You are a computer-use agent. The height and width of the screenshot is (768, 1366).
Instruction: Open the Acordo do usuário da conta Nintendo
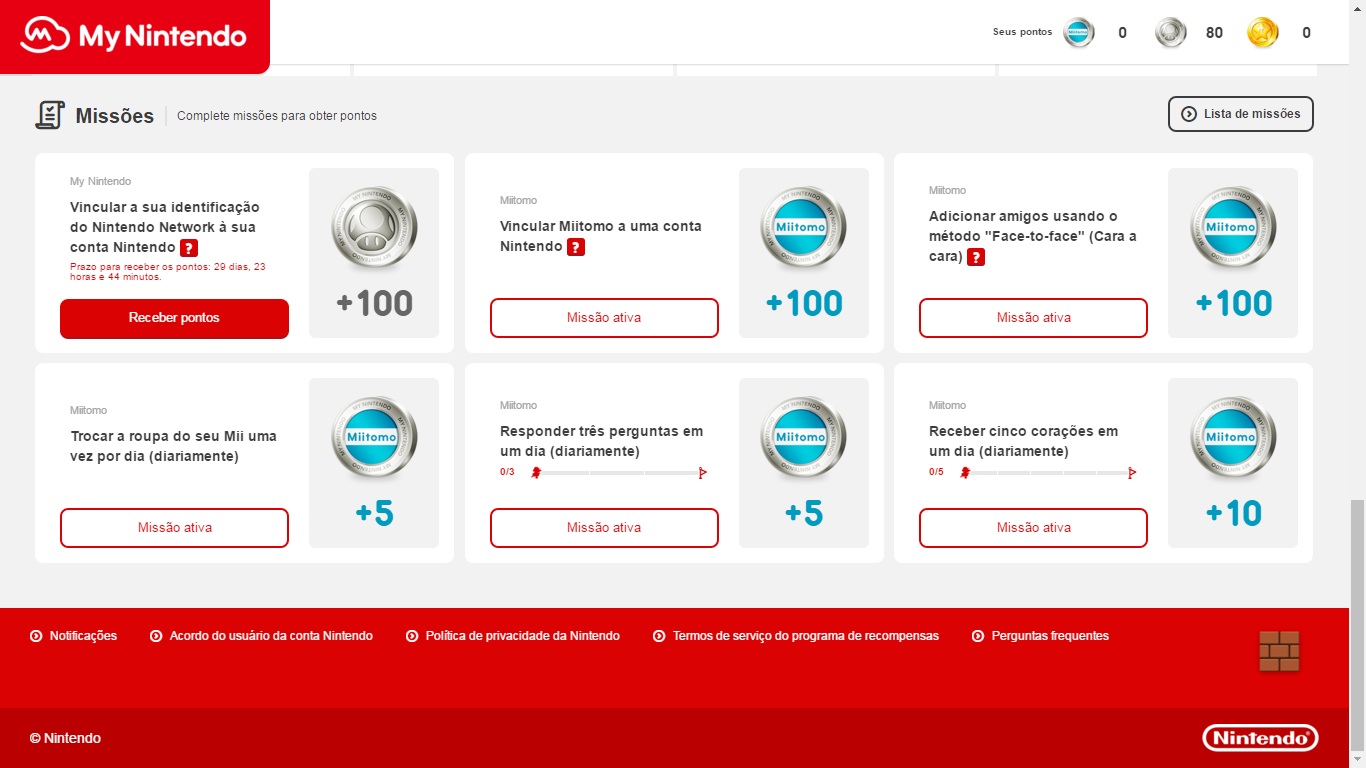click(261, 635)
